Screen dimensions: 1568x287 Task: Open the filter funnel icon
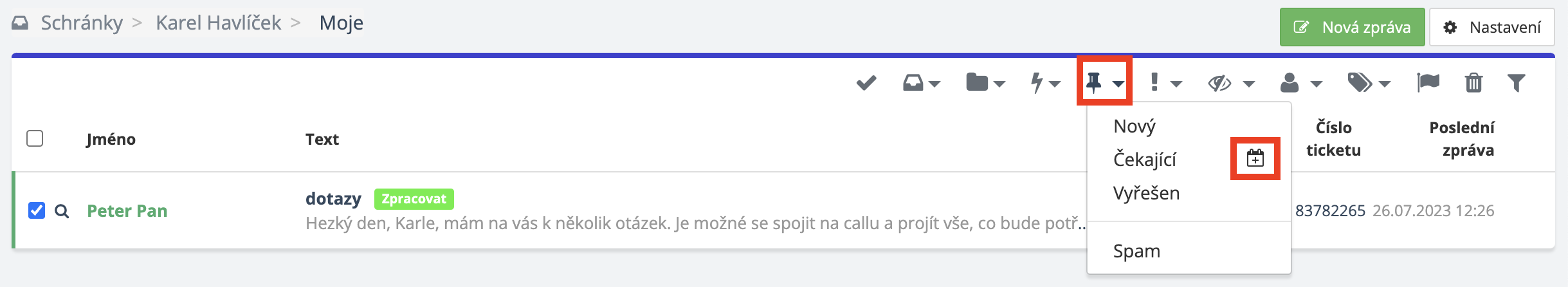[x=1516, y=83]
